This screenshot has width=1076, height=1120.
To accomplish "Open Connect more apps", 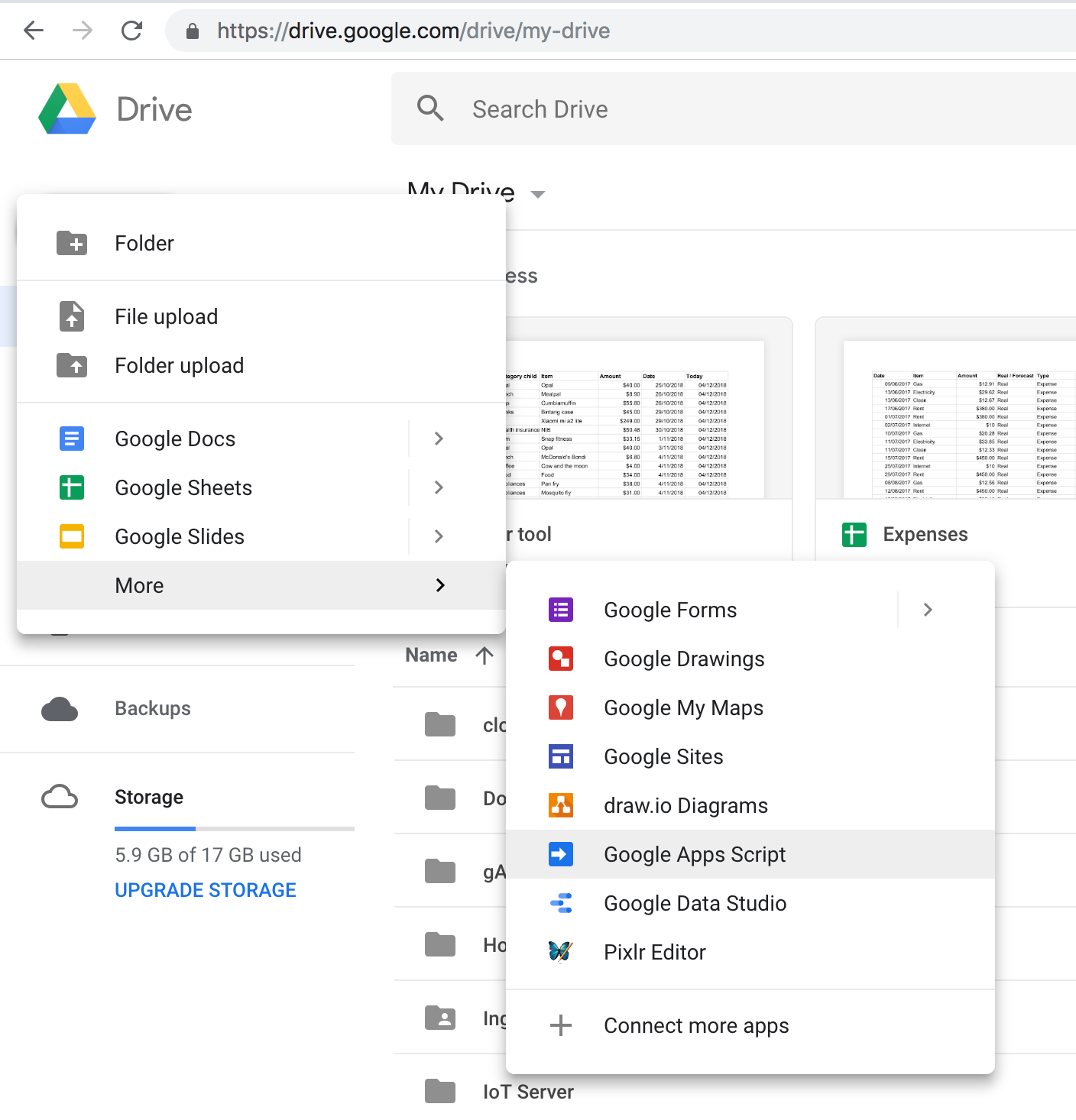I will (x=750, y=1025).
